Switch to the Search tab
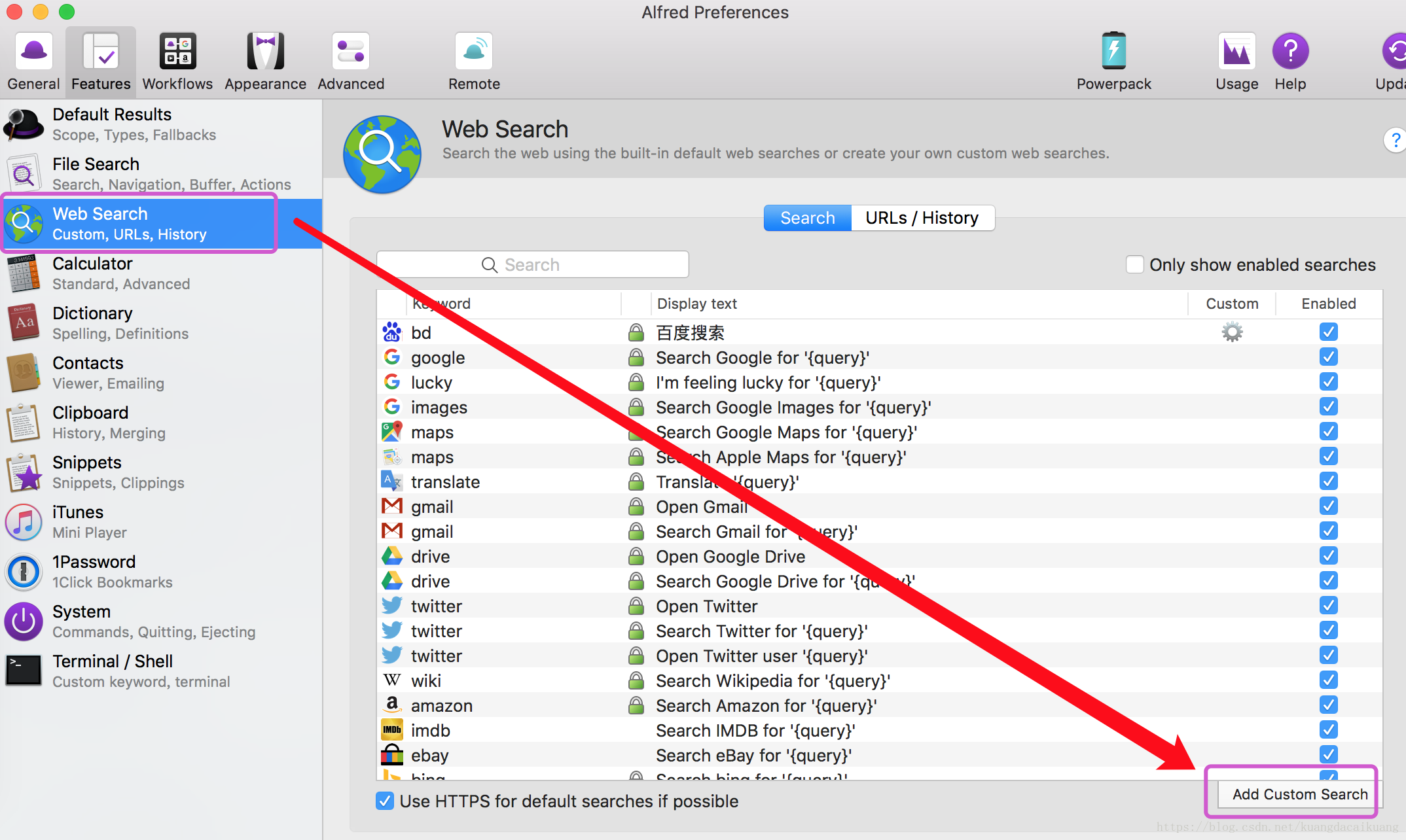The height and width of the screenshot is (840, 1406). [x=808, y=218]
